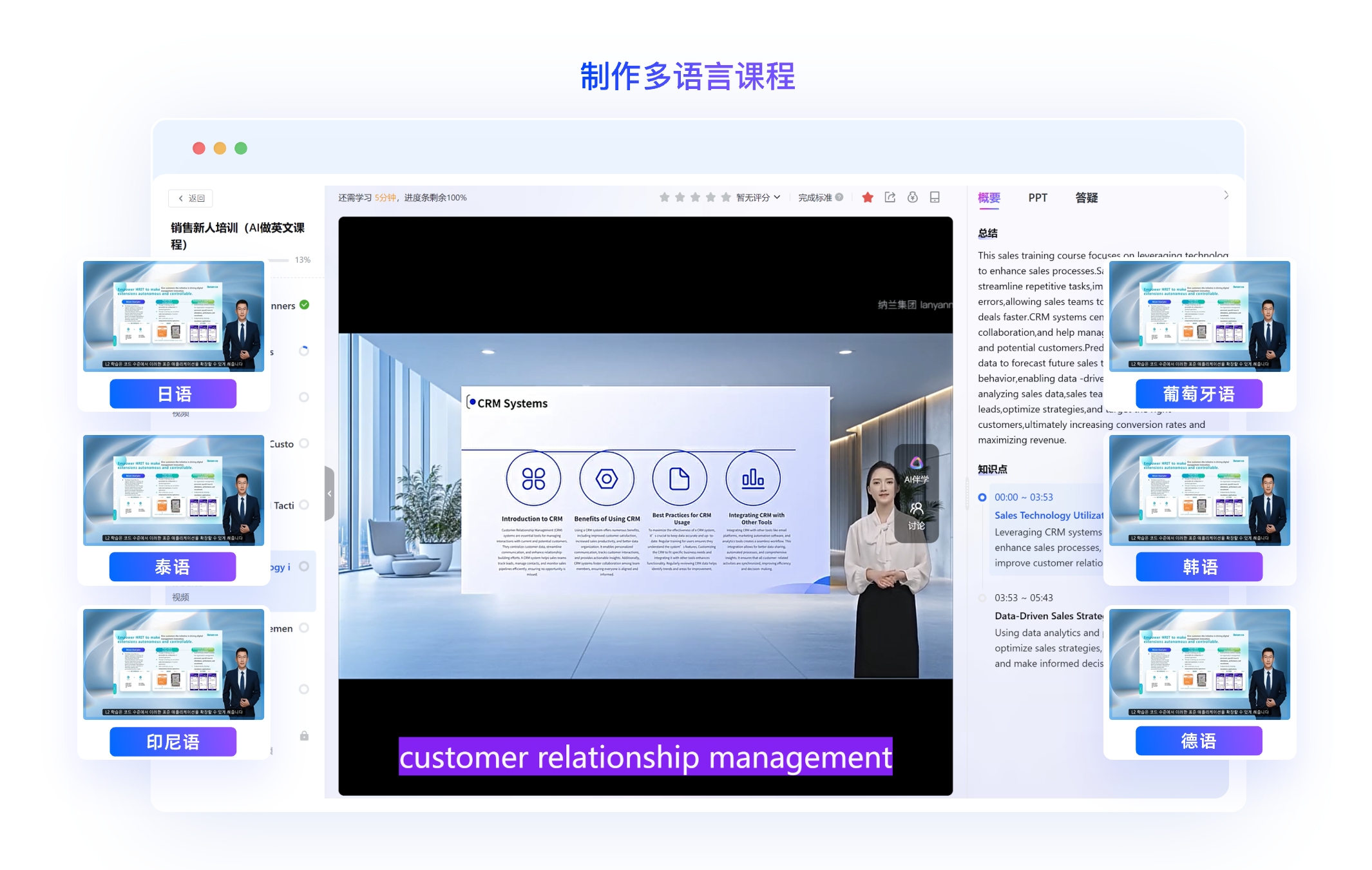This screenshot has width=1372, height=870.
Task: Click the reward money-bag icon
Action: coord(913,198)
